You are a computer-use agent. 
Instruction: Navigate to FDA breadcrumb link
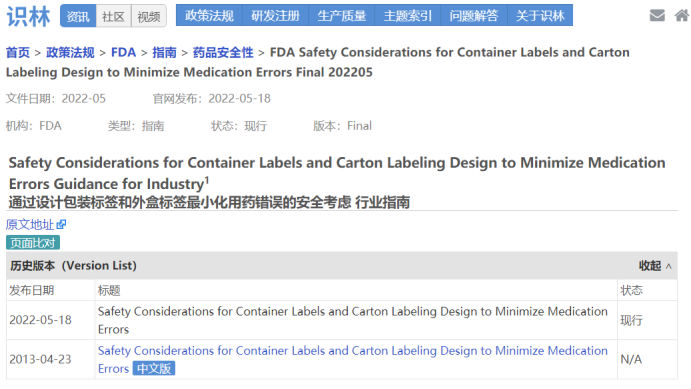(x=123, y=52)
